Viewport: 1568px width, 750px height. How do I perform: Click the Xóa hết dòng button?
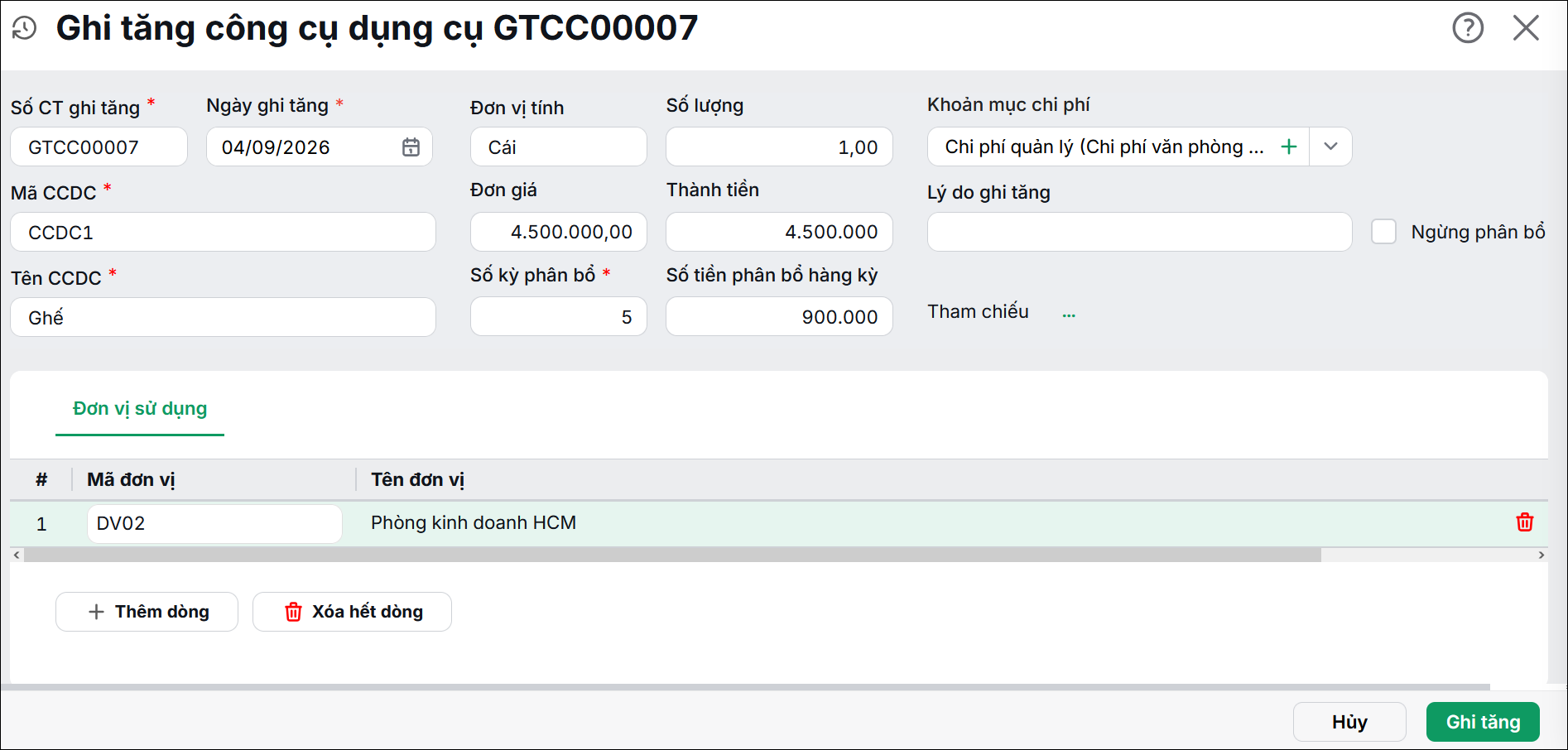352,612
